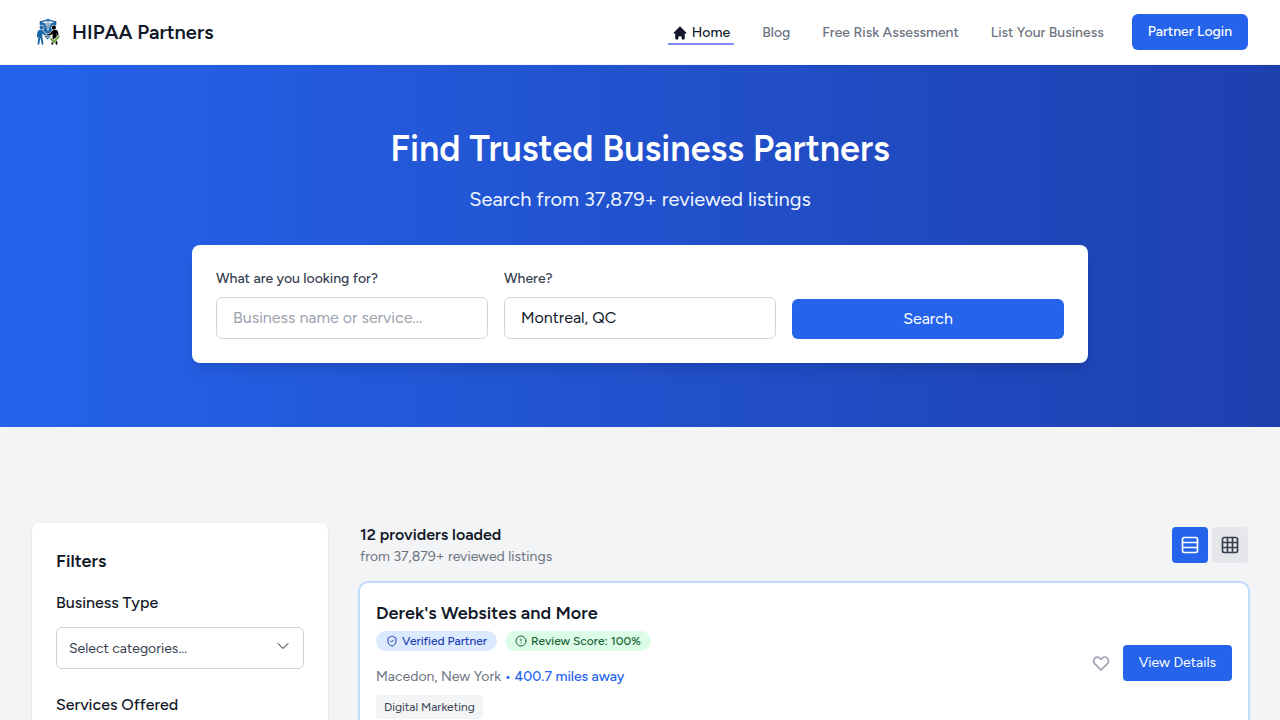The height and width of the screenshot is (720, 1280).
Task: Open the Blog page
Action: (776, 32)
